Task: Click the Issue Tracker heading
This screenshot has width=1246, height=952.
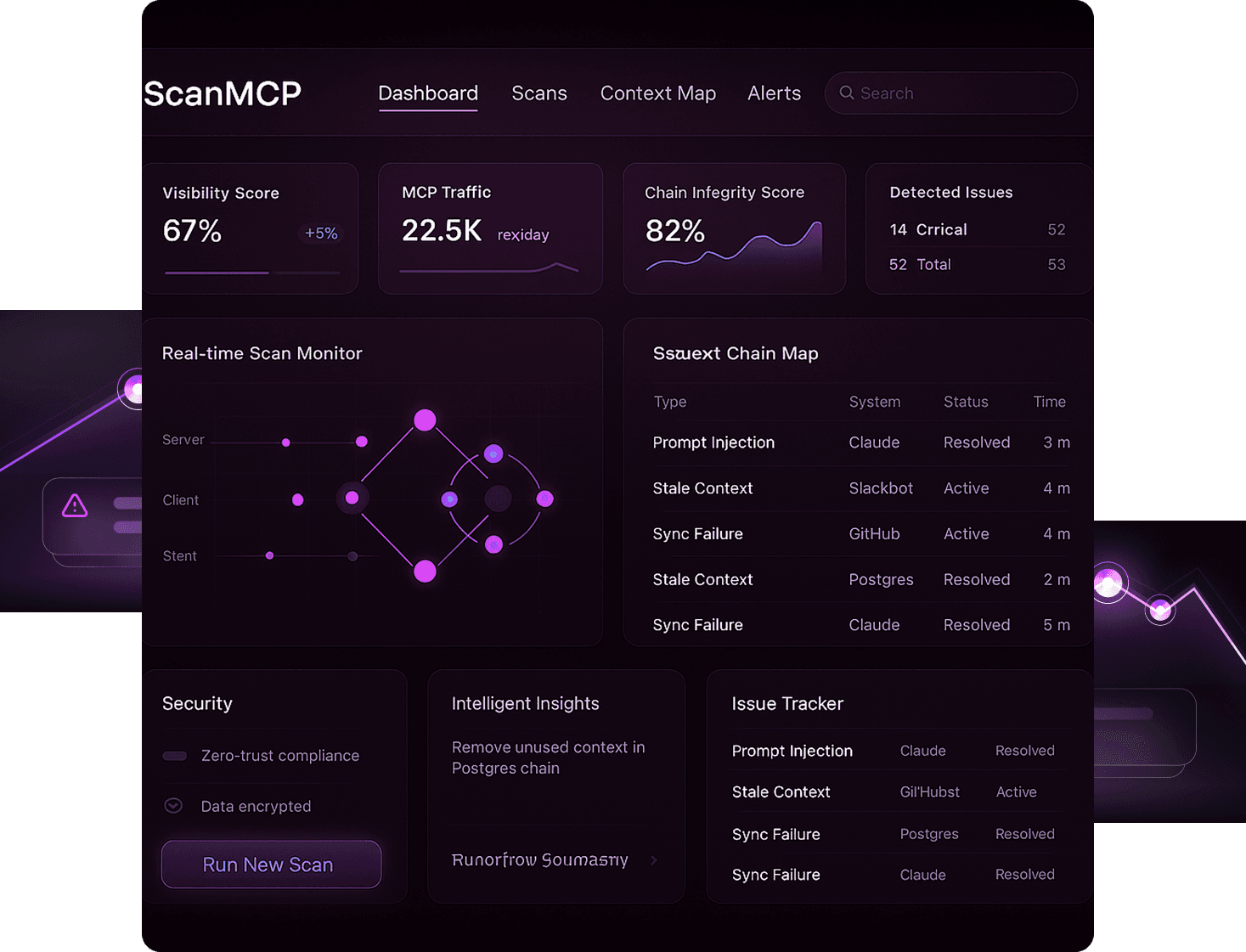Action: [x=787, y=703]
